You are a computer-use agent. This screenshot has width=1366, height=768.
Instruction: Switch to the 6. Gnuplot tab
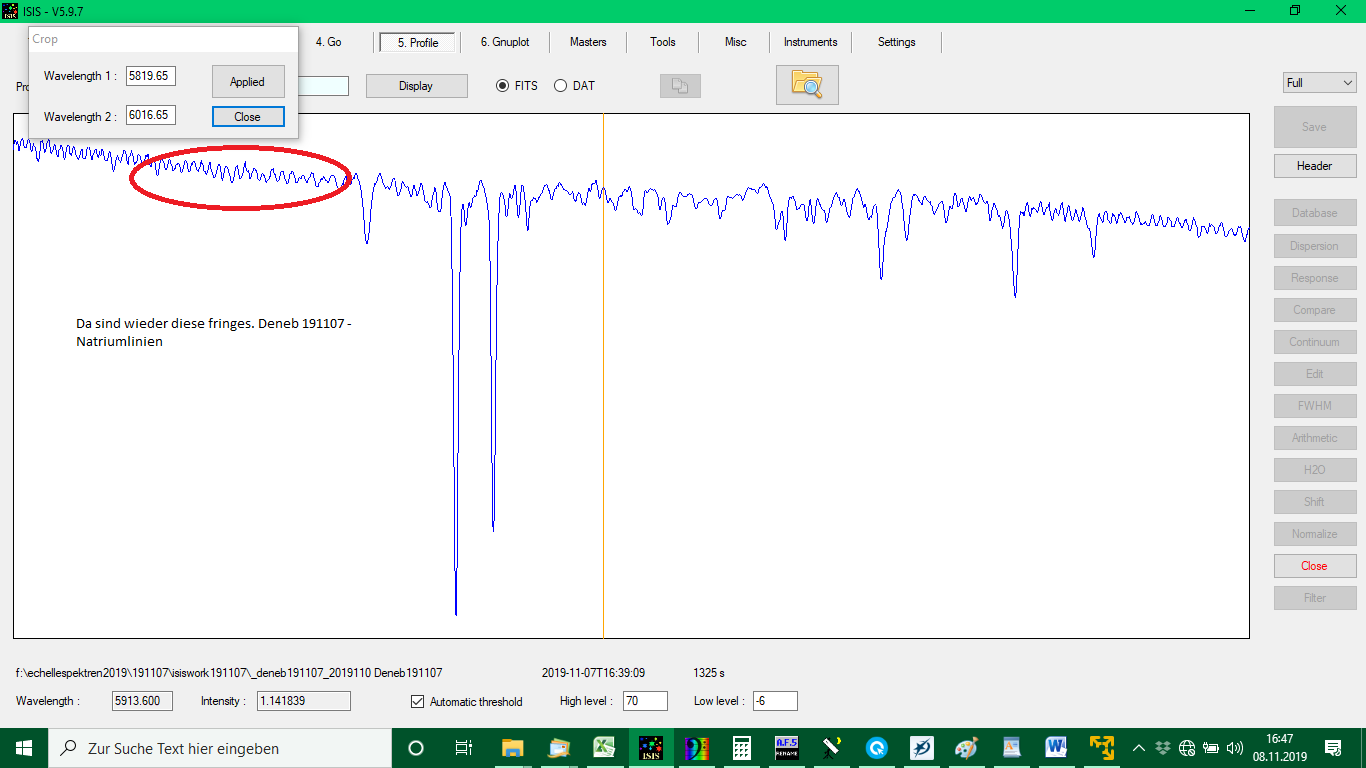click(505, 42)
